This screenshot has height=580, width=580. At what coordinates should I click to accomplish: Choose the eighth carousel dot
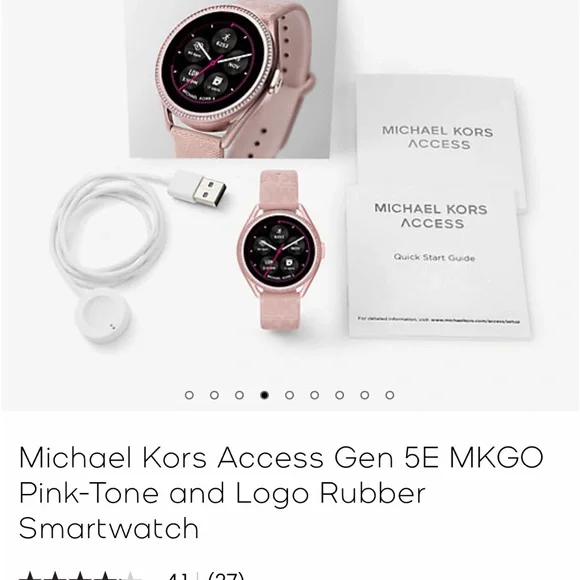pos(365,395)
